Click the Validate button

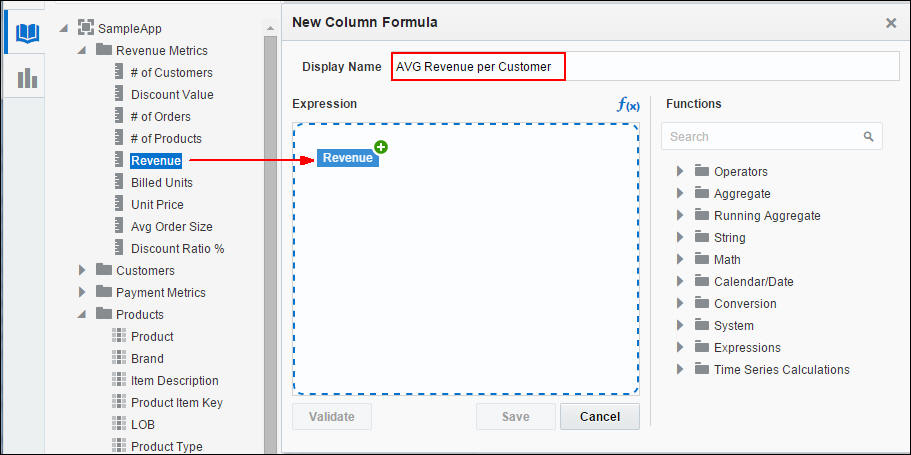point(331,416)
